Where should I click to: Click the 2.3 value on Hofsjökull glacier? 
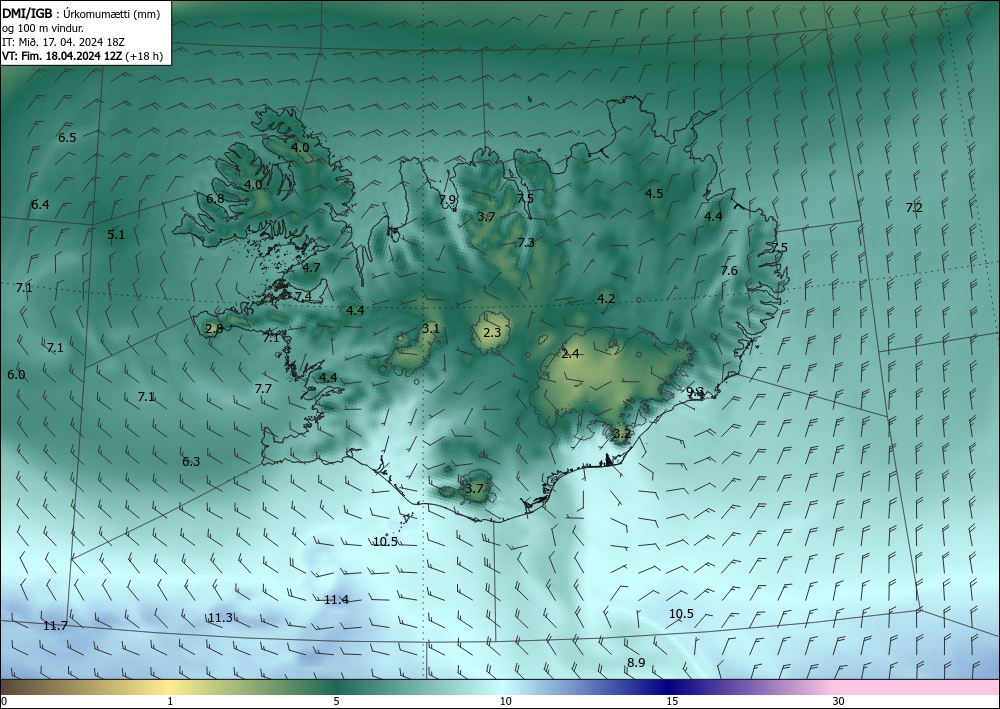tap(492, 333)
